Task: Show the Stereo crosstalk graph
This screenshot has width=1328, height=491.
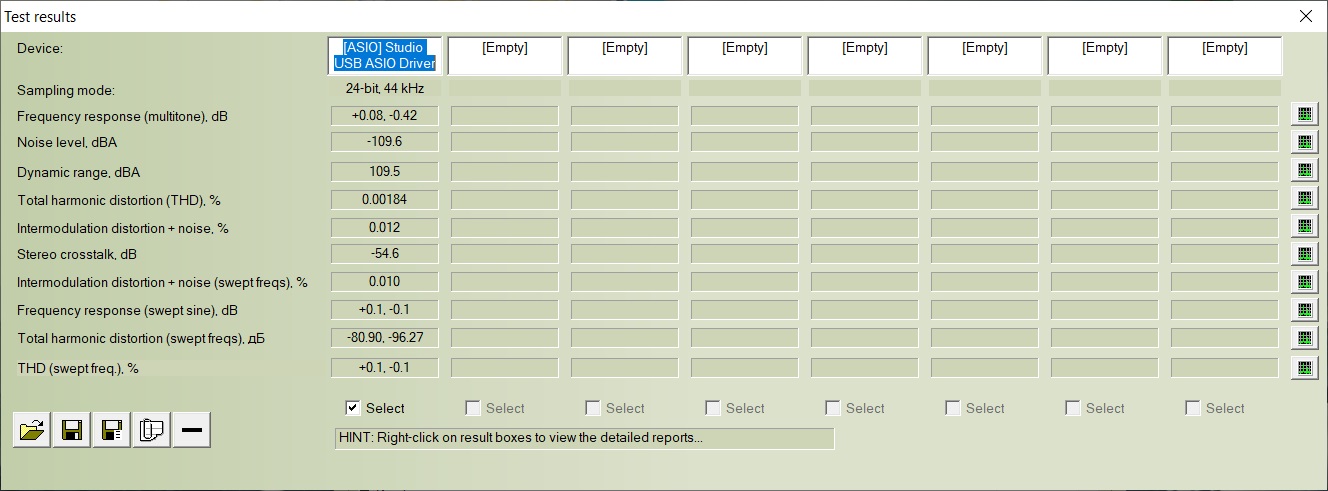Action: pos(1303,254)
